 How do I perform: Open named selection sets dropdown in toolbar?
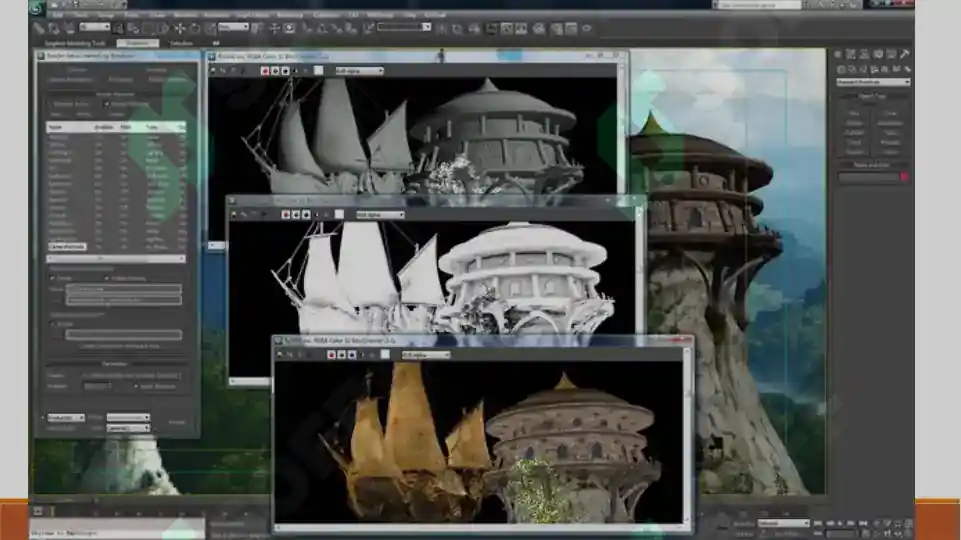(404, 27)
